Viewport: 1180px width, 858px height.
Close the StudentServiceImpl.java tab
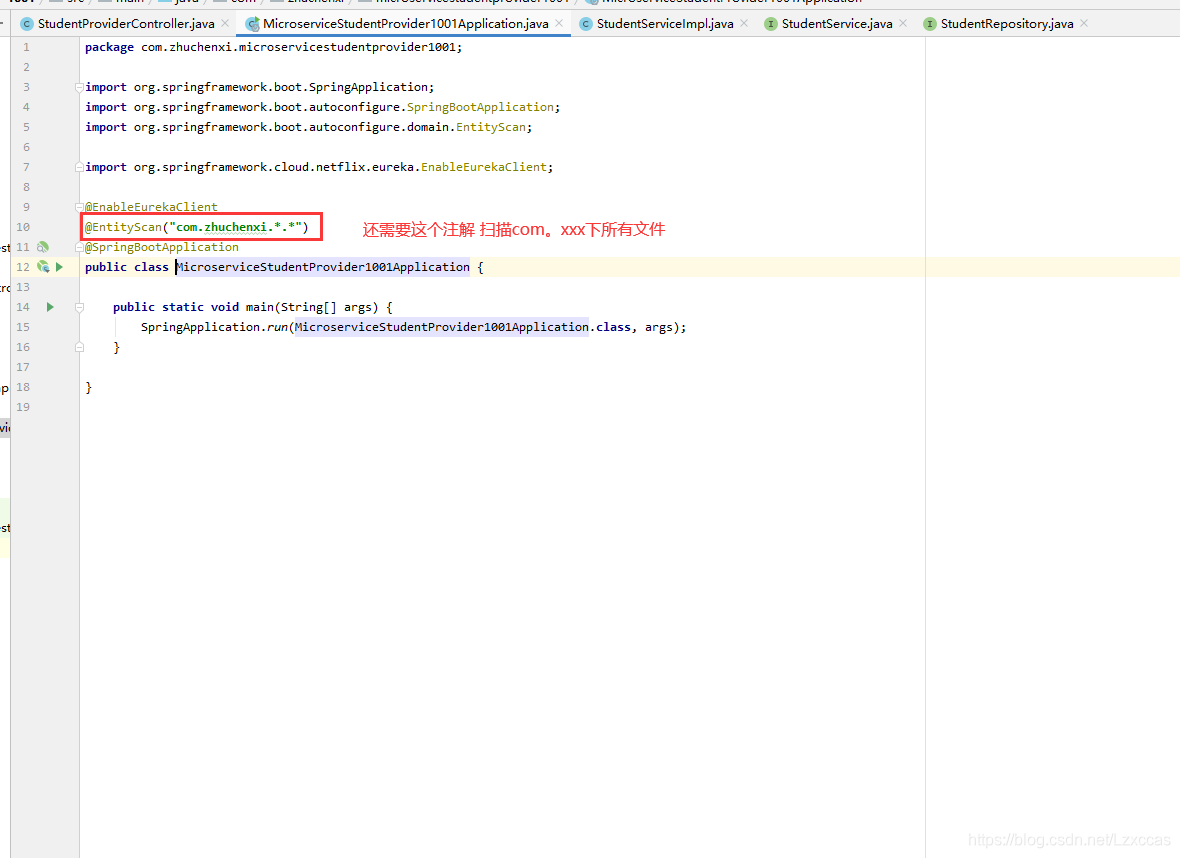tap(744, 23)
